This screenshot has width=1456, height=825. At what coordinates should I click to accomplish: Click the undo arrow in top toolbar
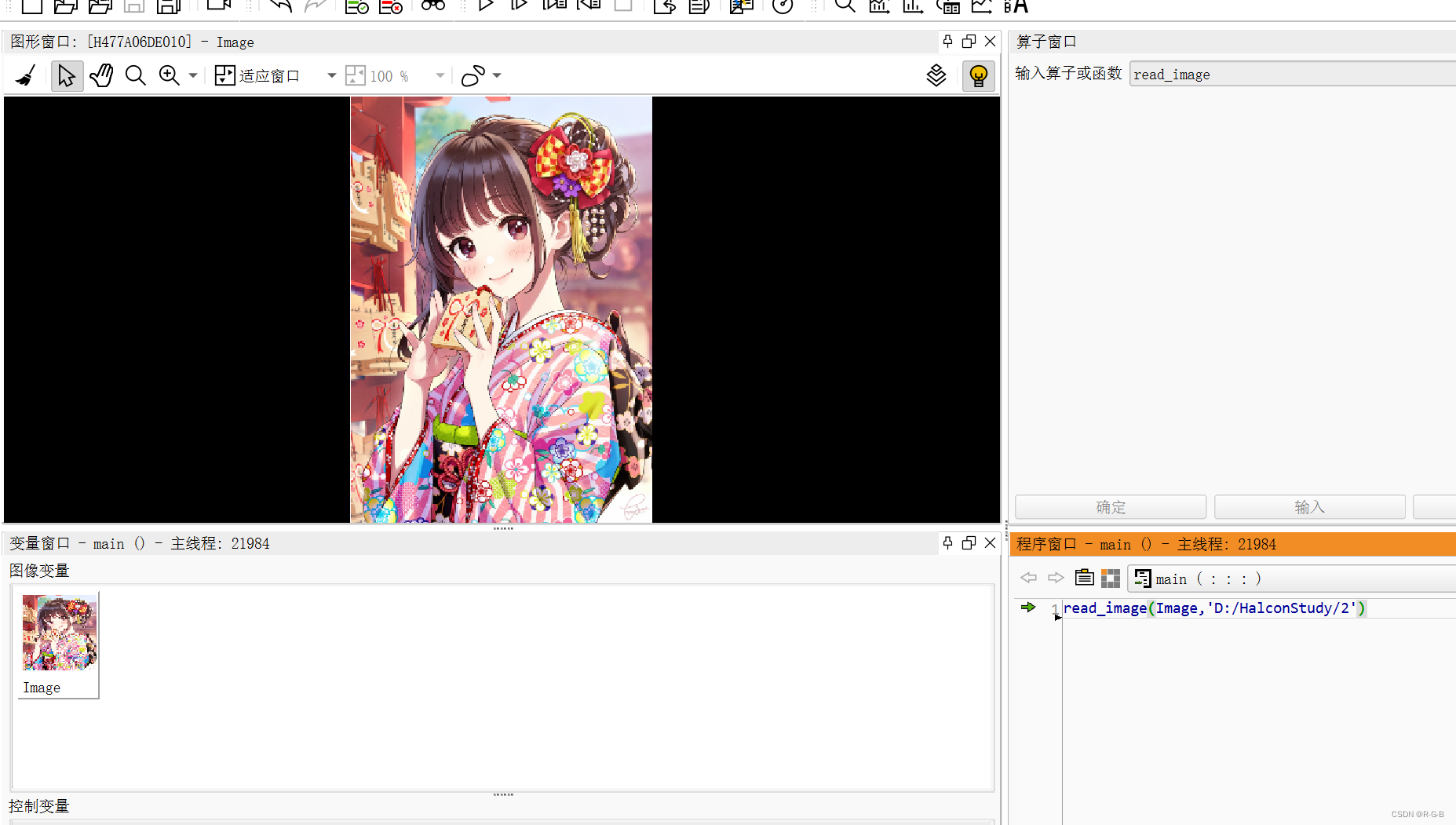point(280,6)
